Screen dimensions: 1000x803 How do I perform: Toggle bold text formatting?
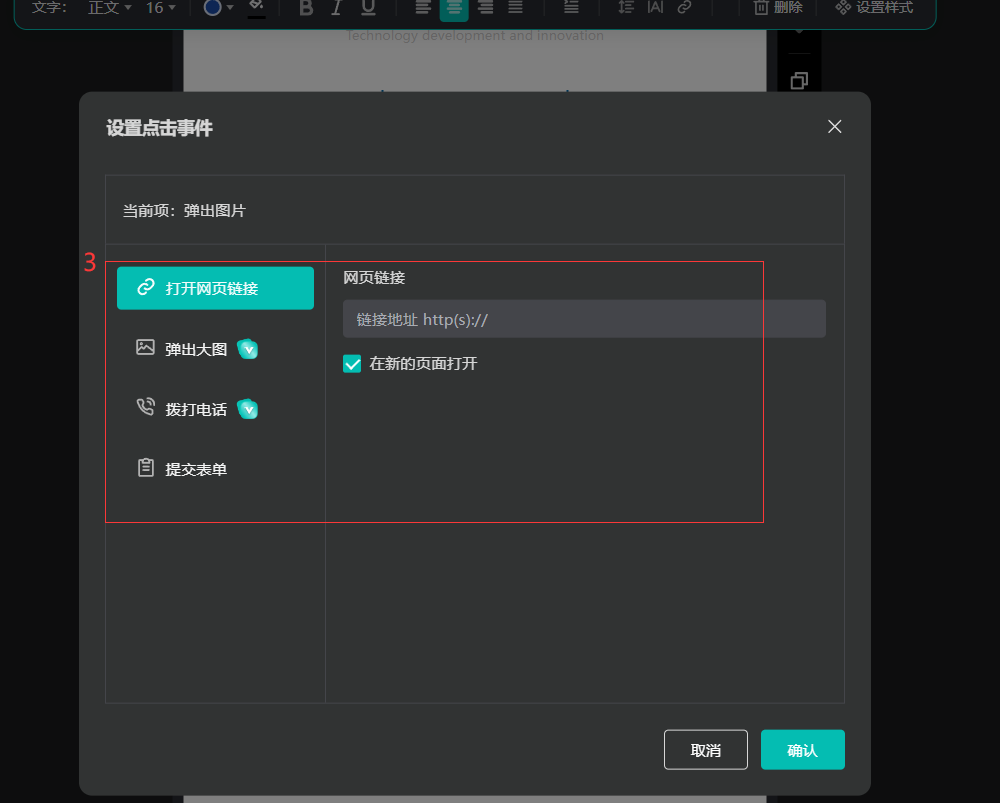pos(306,8)
